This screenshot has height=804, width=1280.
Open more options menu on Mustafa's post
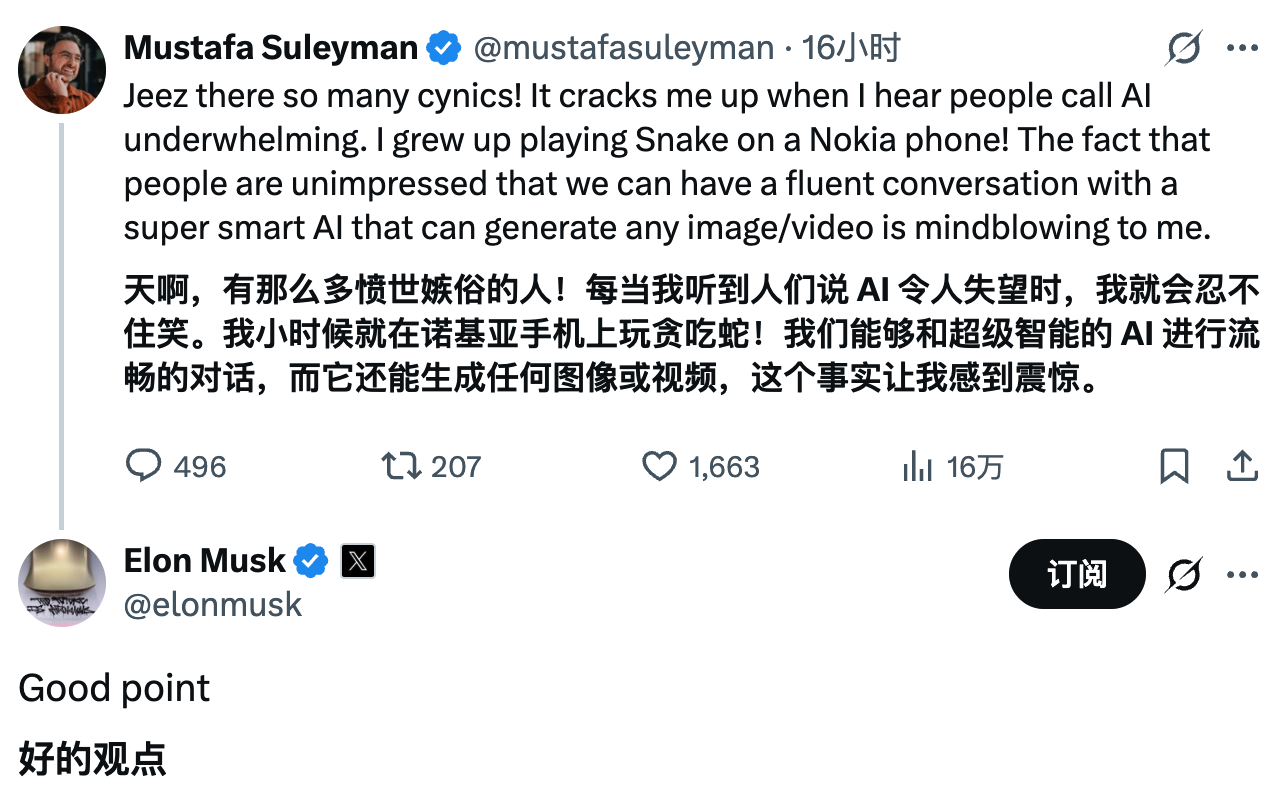click(1241, 48)
